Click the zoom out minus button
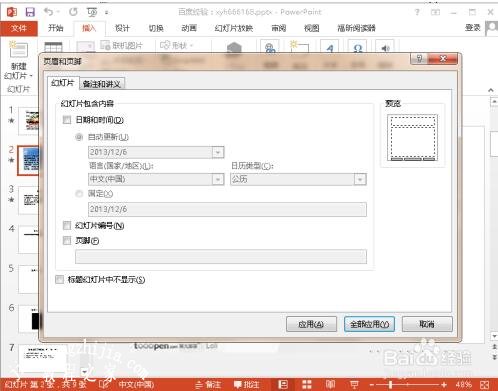The image size is (498, 391). point(372,385)
